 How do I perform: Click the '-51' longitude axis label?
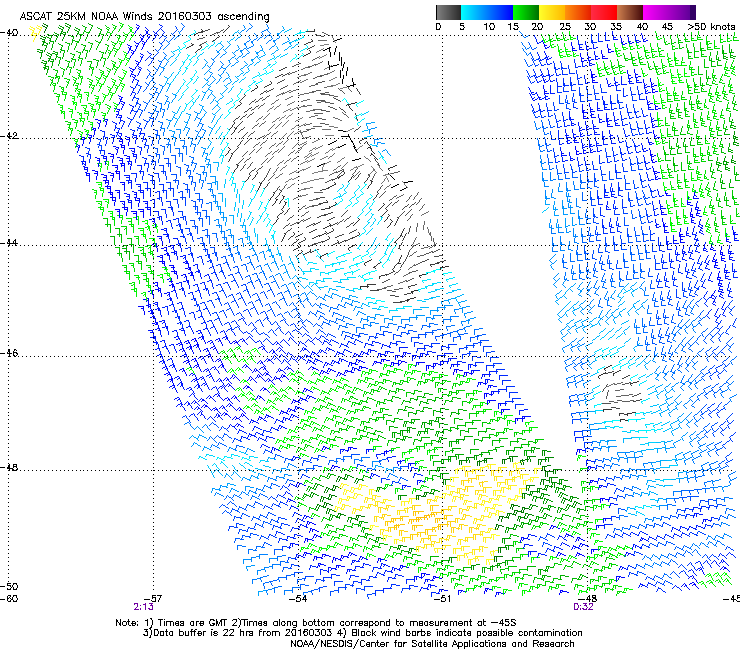(x=442, y=598)
